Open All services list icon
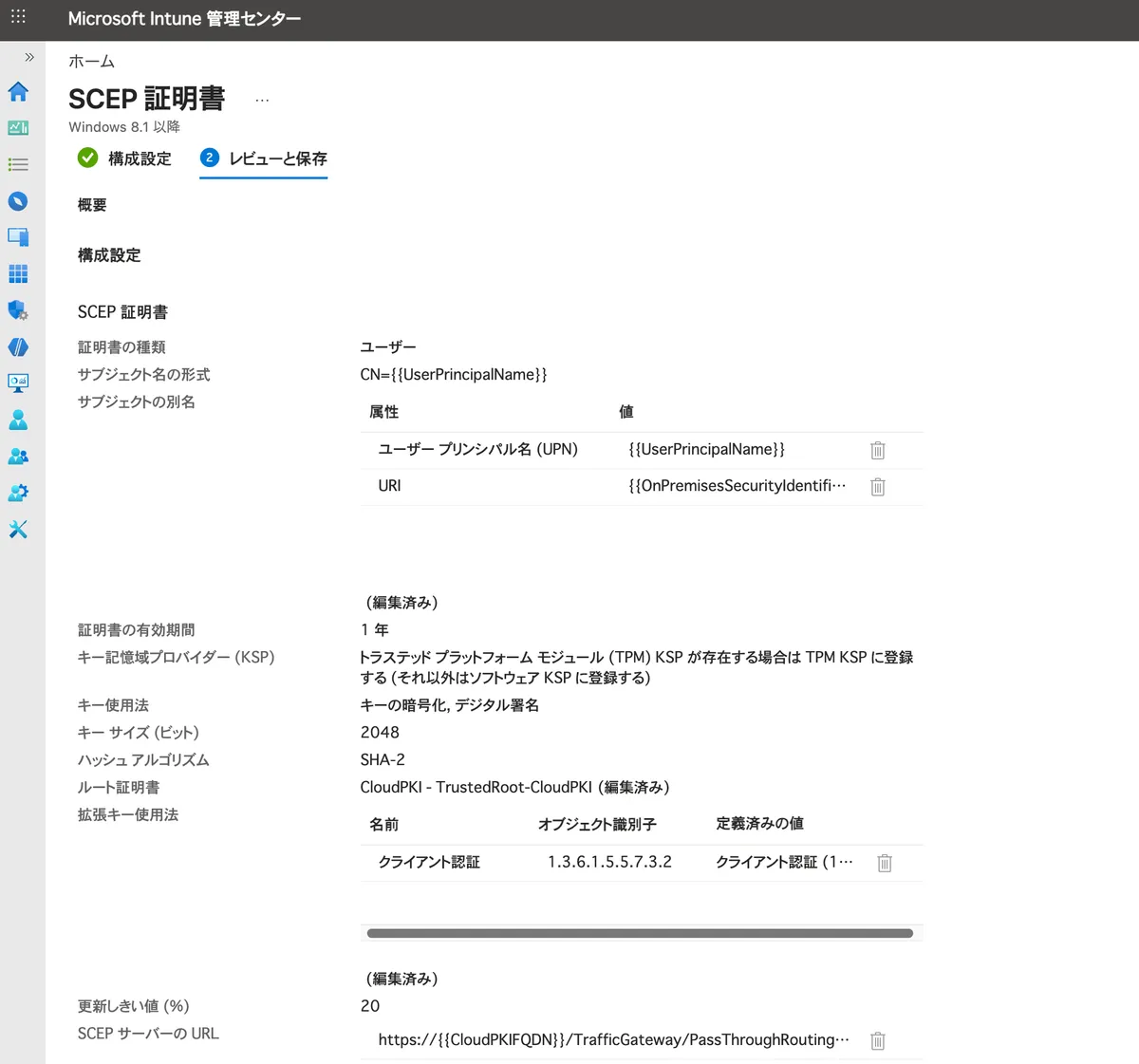The width and height of the screenshot is (1139, 1064). point(18,165)
